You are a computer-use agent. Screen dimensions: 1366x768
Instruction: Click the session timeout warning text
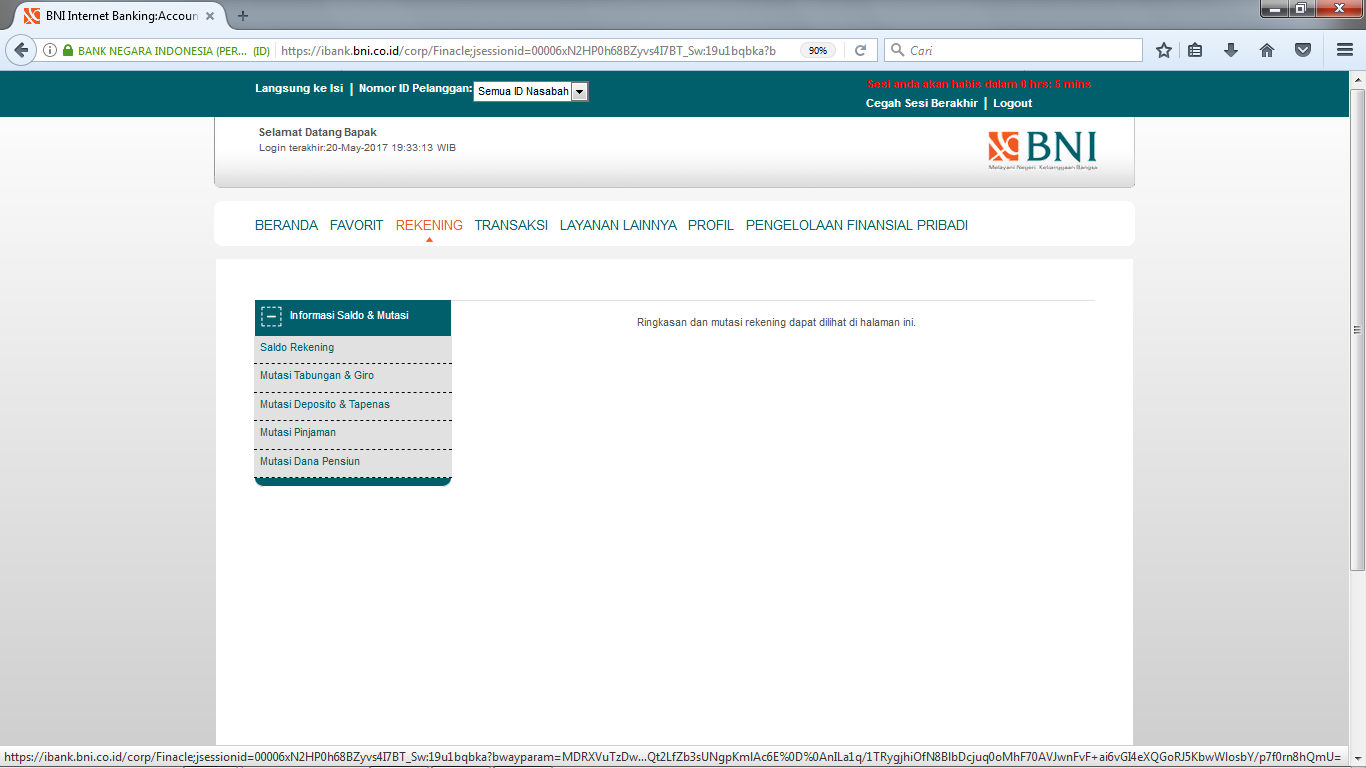point(979,84)
